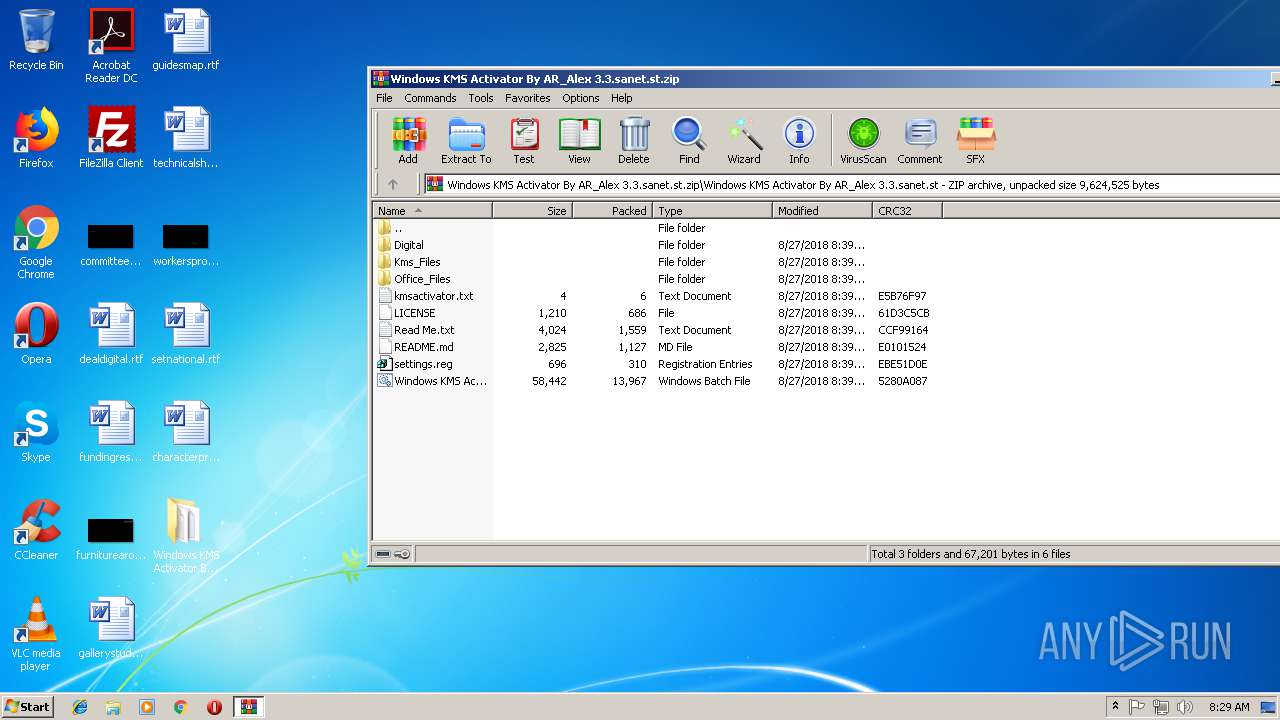Sort by Type column header
Viewport: 1280px width, 720px height.
[712, 210]
